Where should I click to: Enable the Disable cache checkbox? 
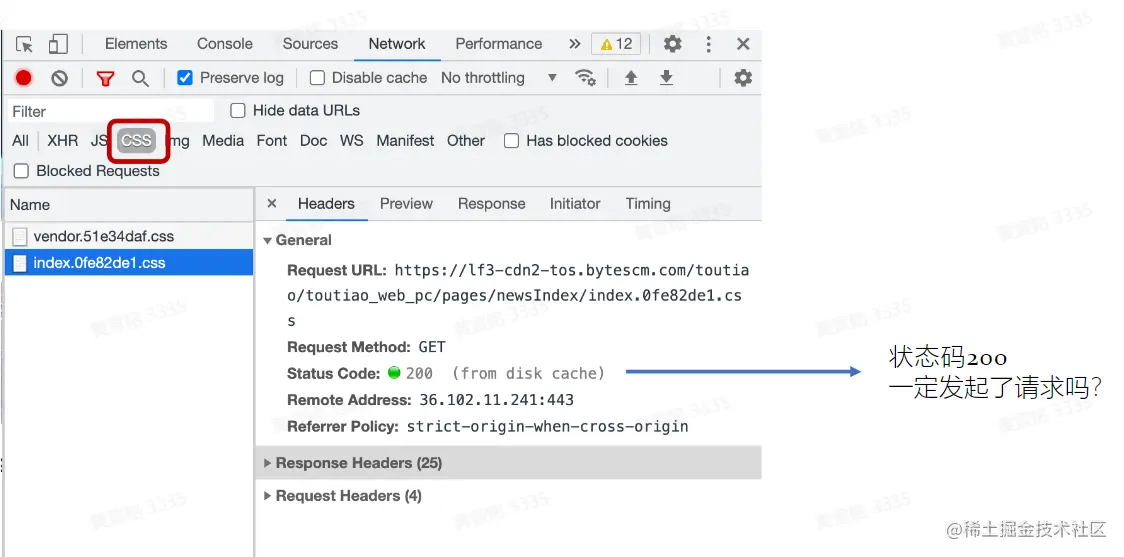click(317, 78)
